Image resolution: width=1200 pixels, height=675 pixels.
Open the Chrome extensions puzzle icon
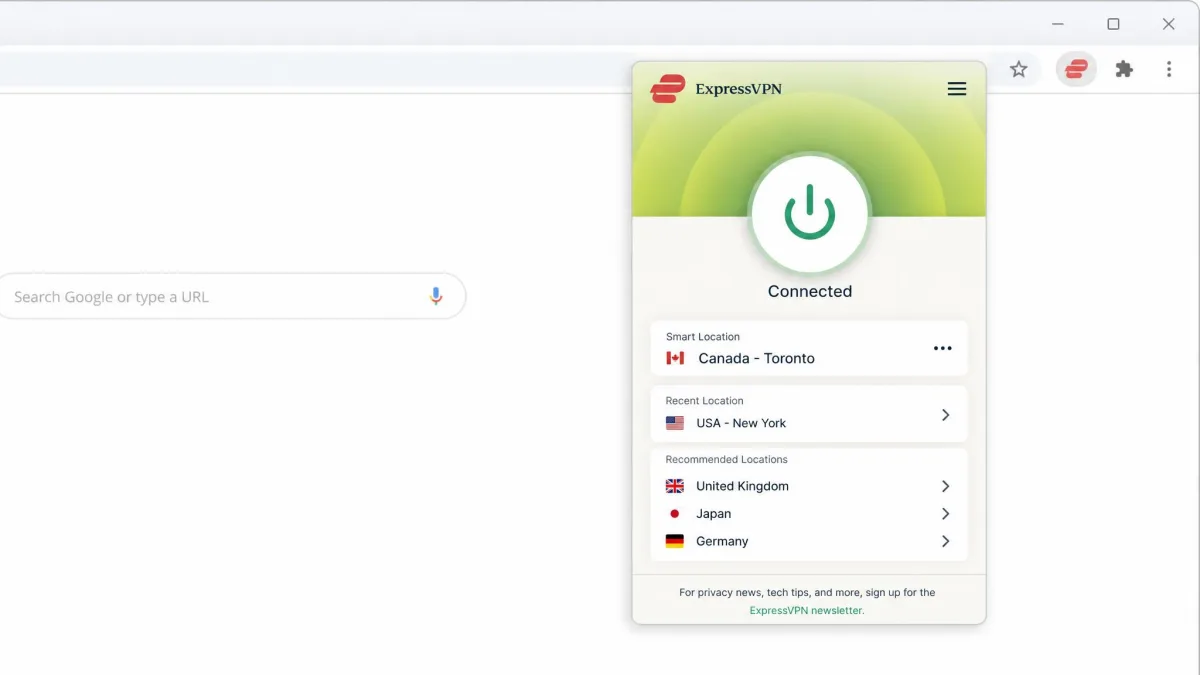tap(1124, 69)
